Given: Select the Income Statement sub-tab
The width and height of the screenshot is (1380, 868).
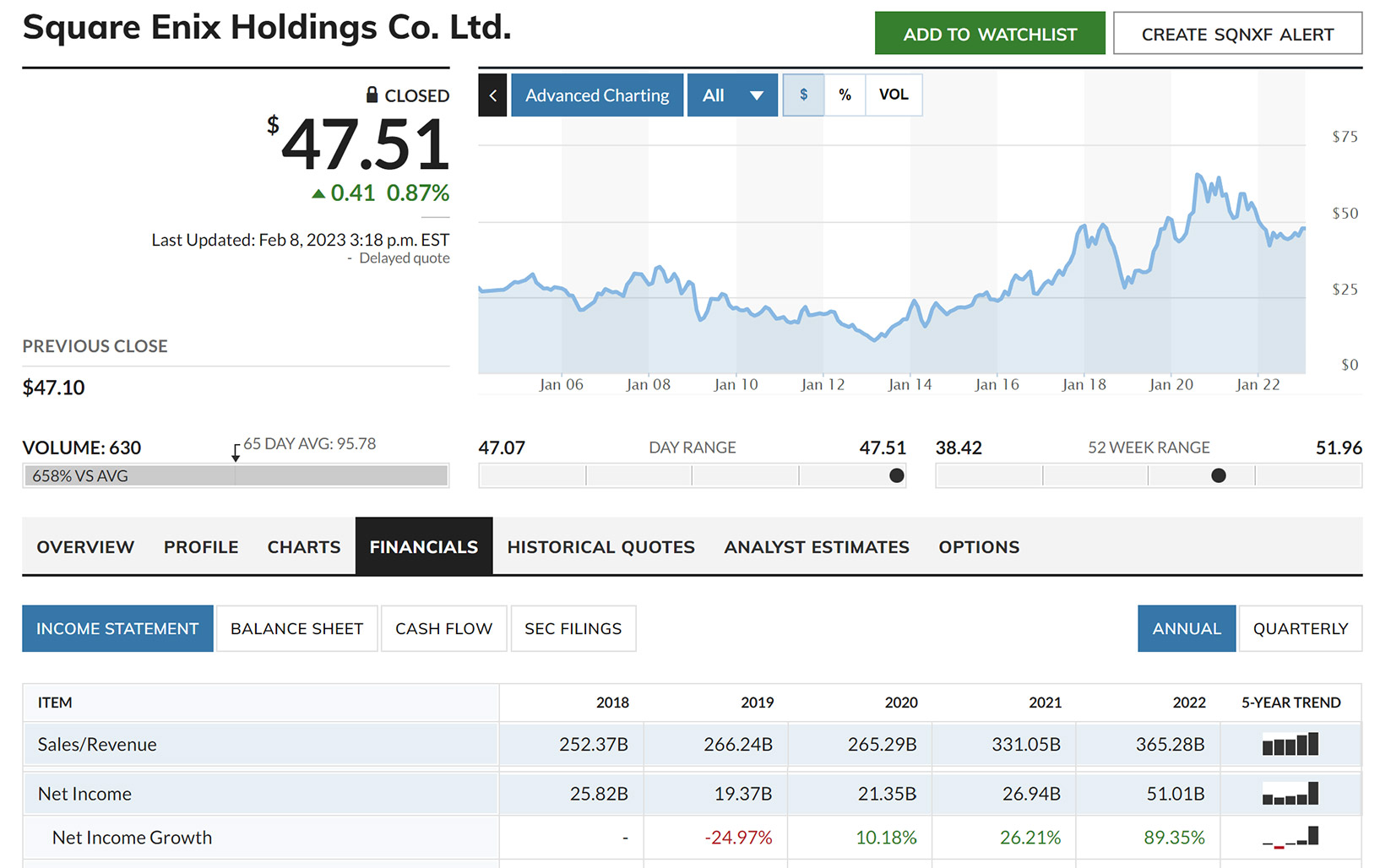Looking at the screenshot, I should [117, 628].
